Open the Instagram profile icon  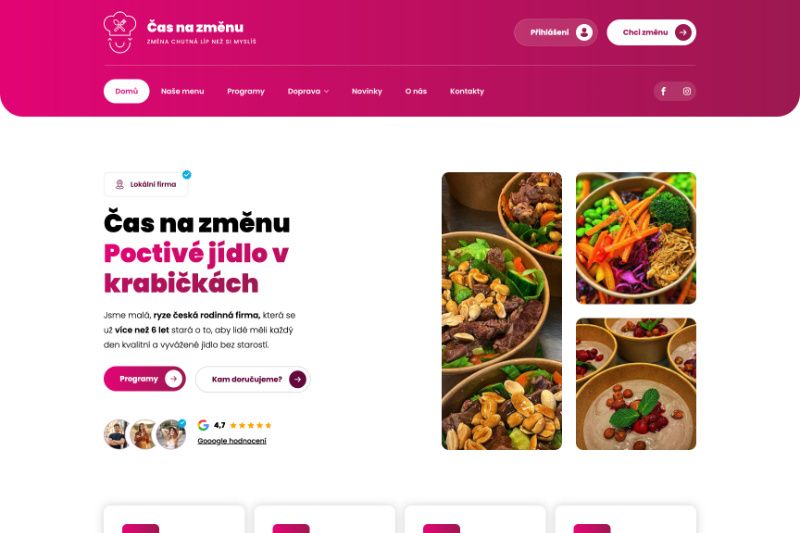coord(687,91)
